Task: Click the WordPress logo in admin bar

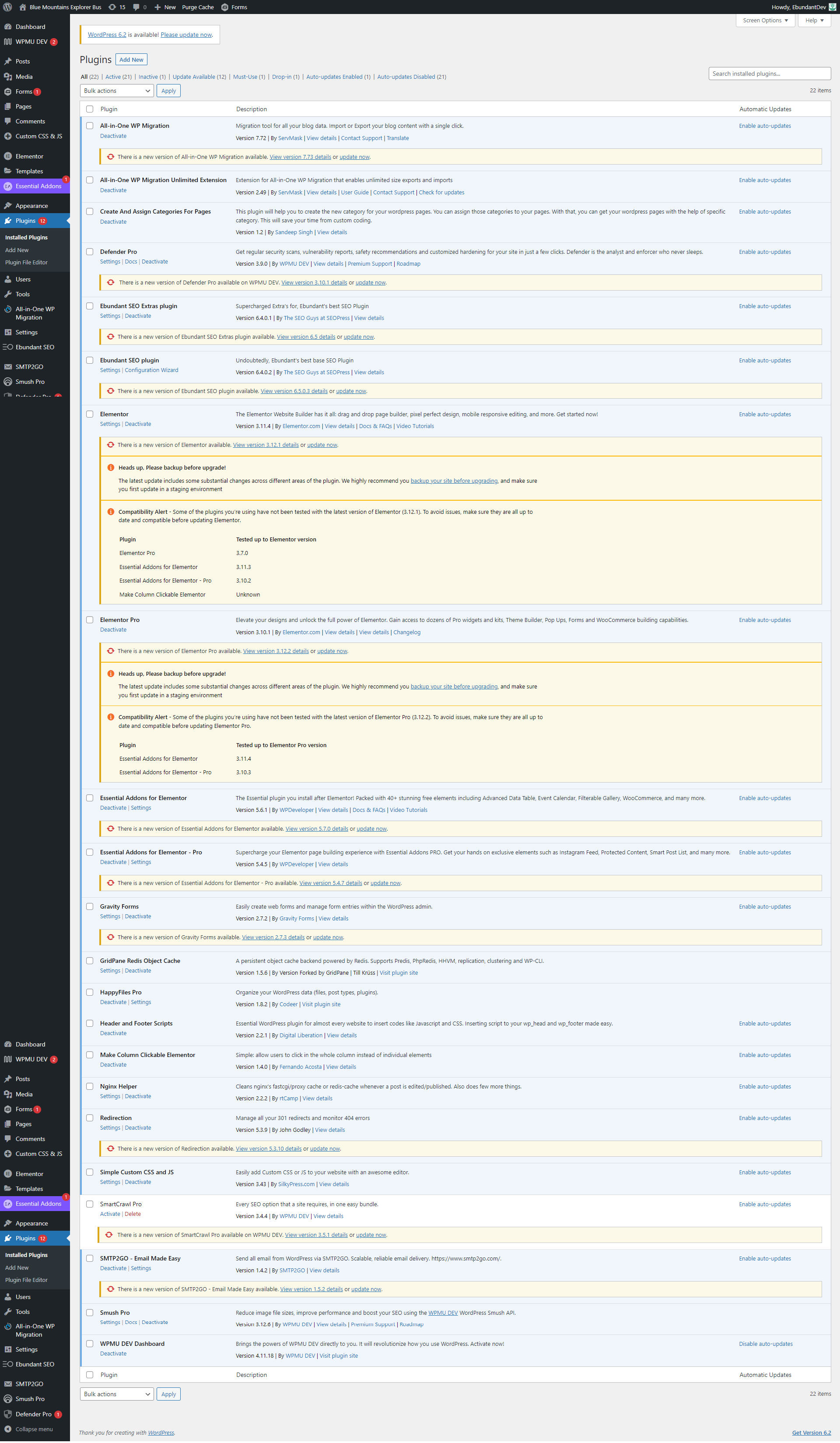Action: (7, 7)
